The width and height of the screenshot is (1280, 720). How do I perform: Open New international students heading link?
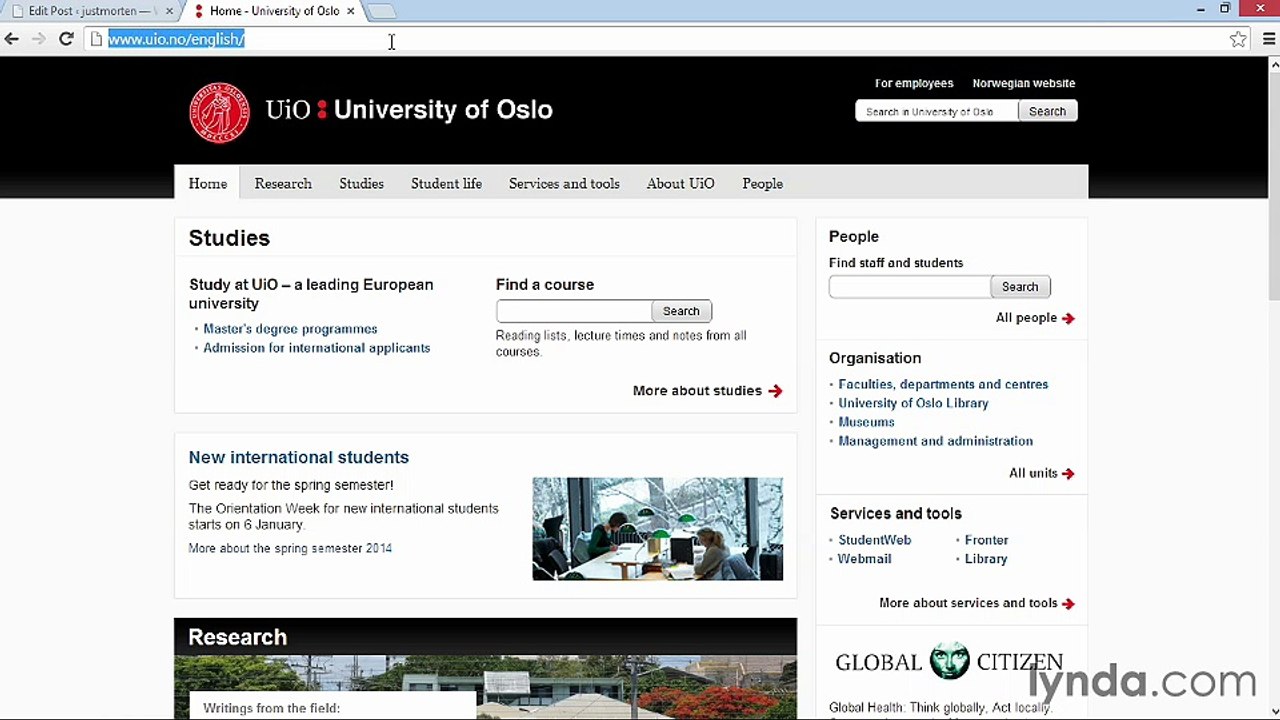[299, 457]
